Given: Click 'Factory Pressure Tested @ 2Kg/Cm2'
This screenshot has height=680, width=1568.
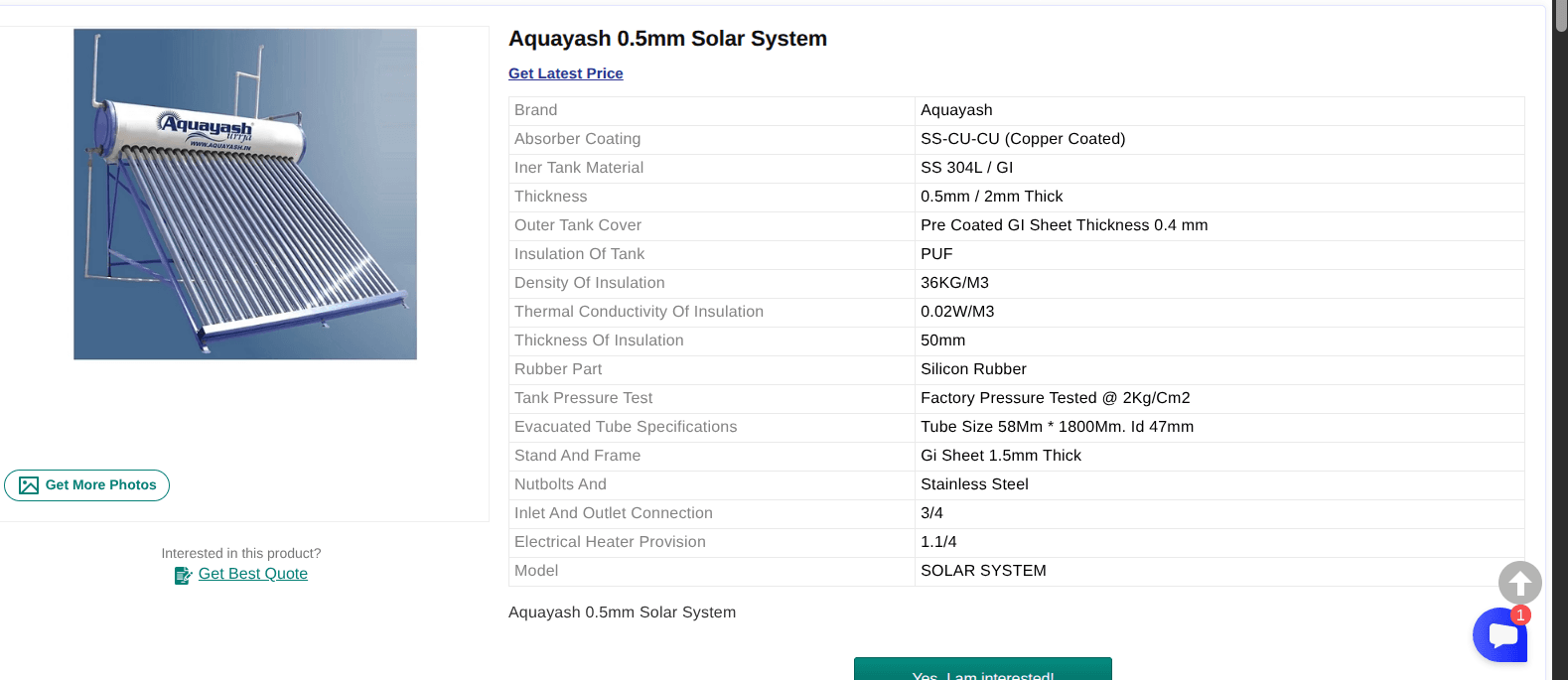Looking at the screenshot, I should tap(1055, 398).
